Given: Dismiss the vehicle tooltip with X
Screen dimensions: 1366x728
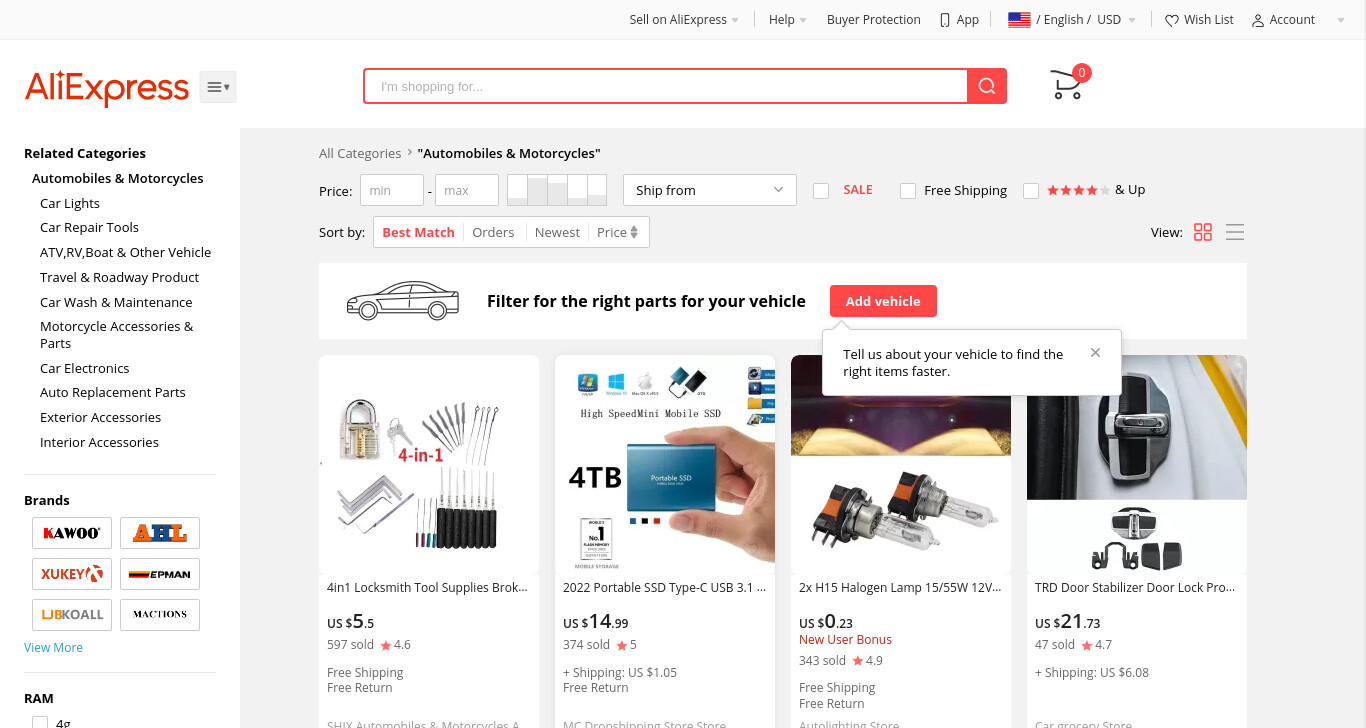Looking at the screenshot, I should (x=1095, y=353).
